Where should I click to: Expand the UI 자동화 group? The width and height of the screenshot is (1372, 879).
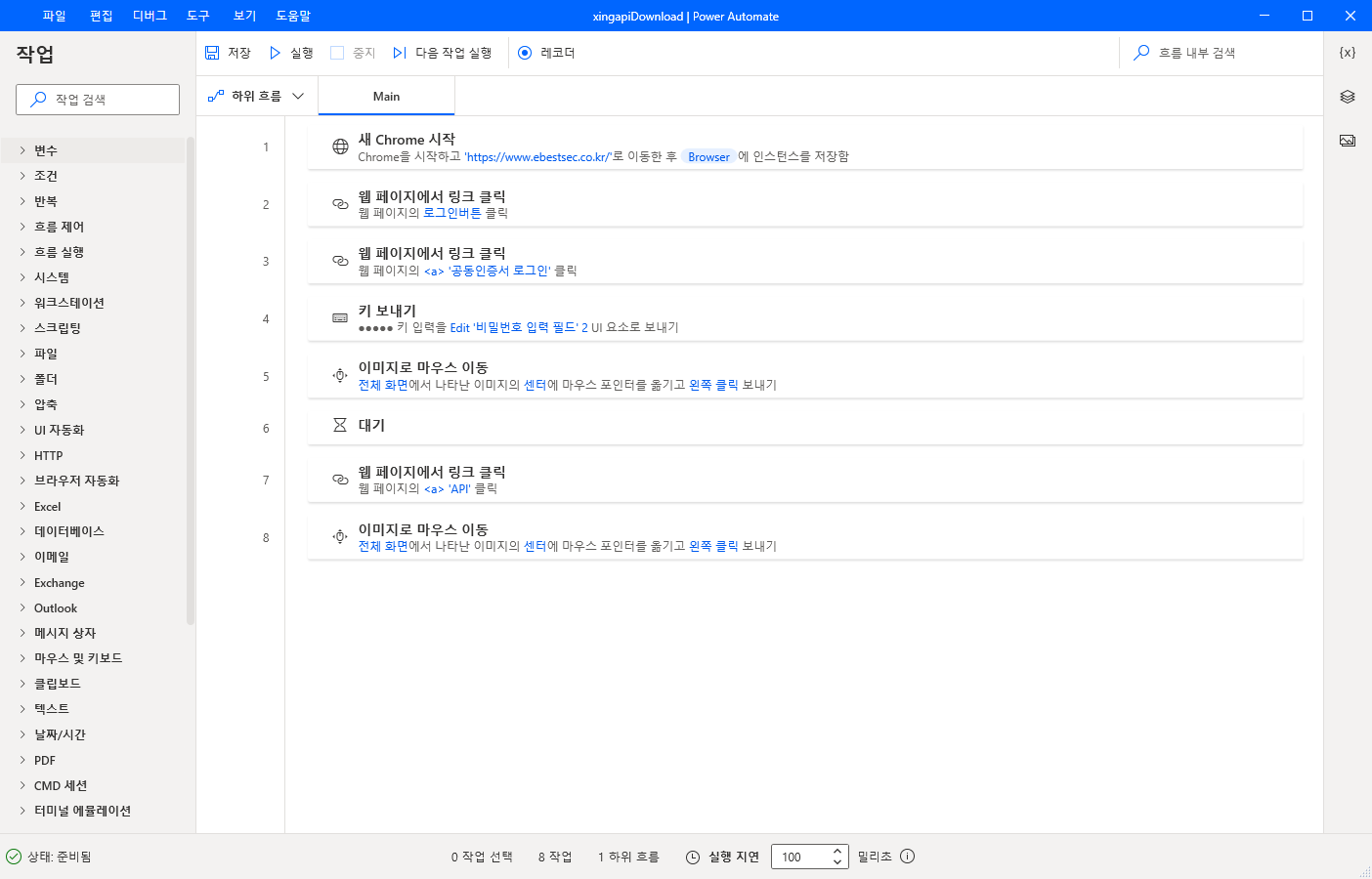point(22,430)
